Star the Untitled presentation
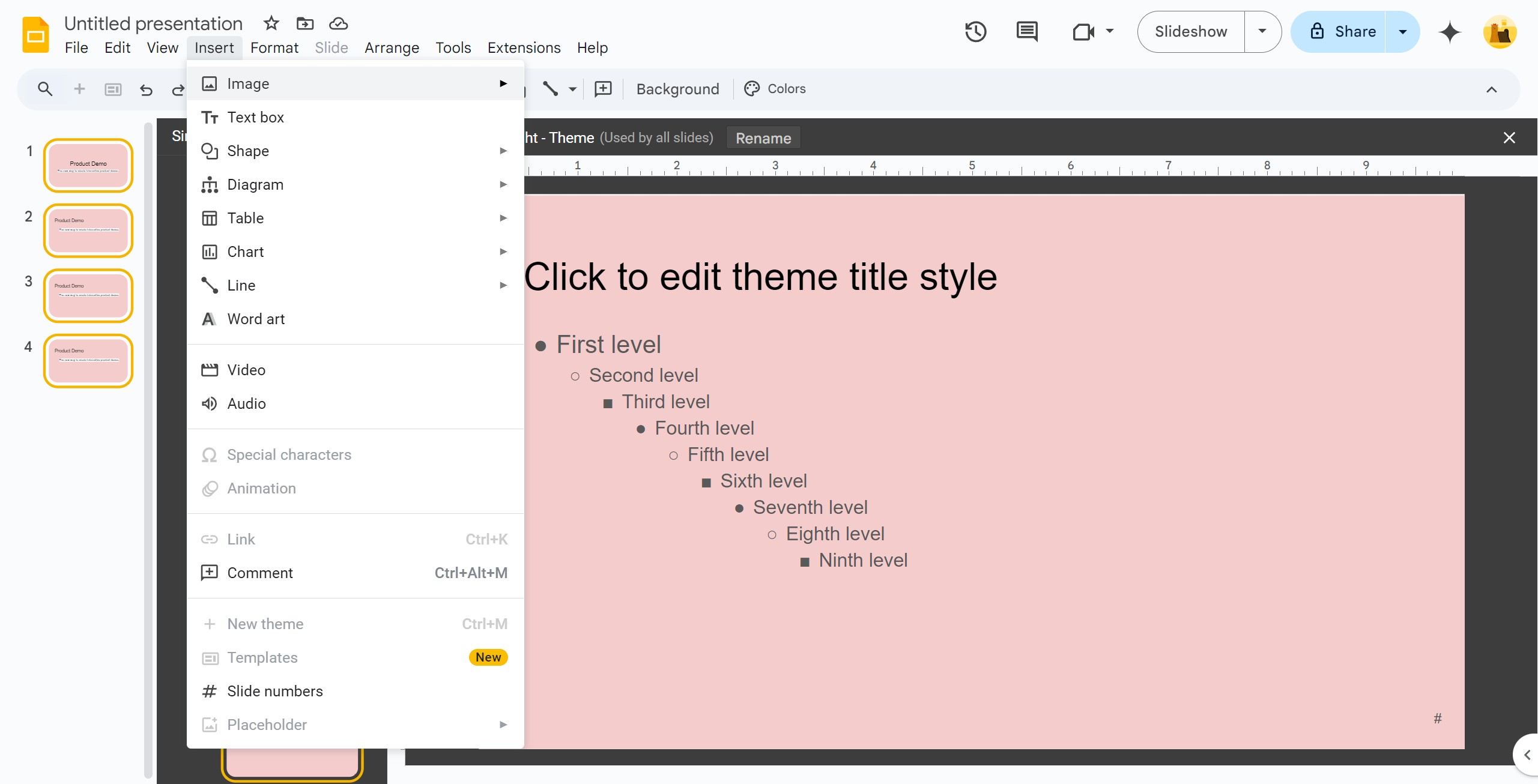Screen dimensions: 1538x784 (x=271, y=23)
